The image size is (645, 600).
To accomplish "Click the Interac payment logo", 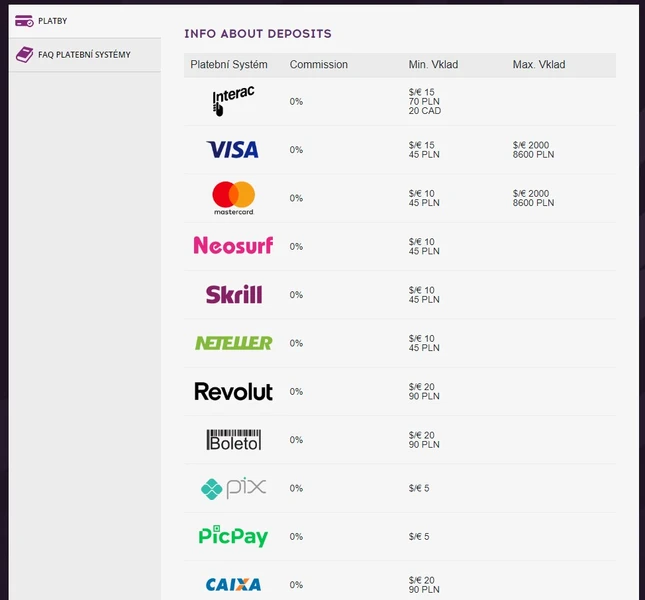I will tap(233, 100).
